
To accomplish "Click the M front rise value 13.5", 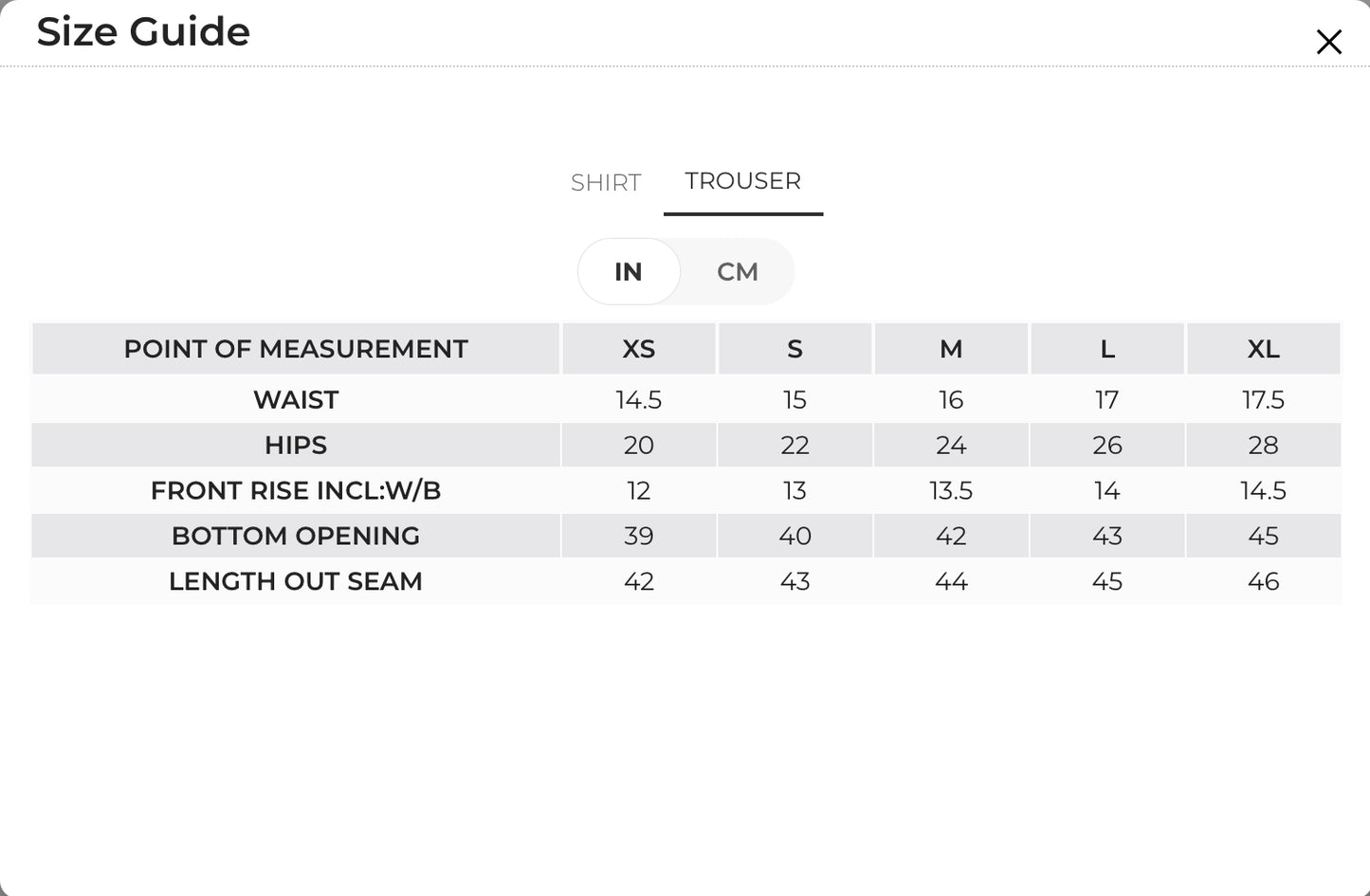I will pyautogui.click(x=951, y=491).
